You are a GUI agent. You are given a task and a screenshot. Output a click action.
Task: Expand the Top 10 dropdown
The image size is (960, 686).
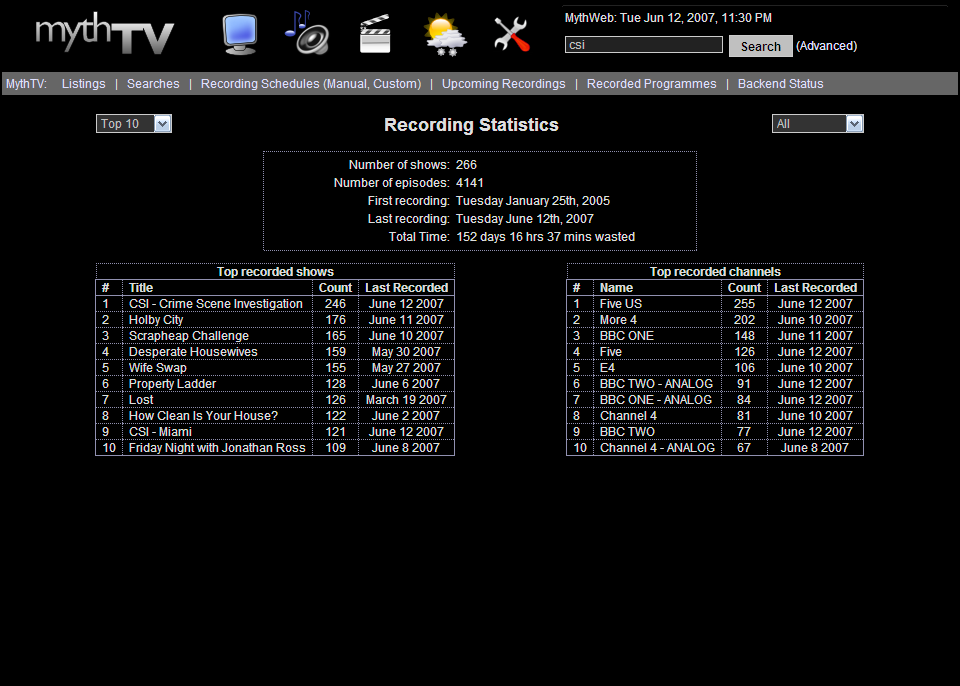click(x=133, y=124)
